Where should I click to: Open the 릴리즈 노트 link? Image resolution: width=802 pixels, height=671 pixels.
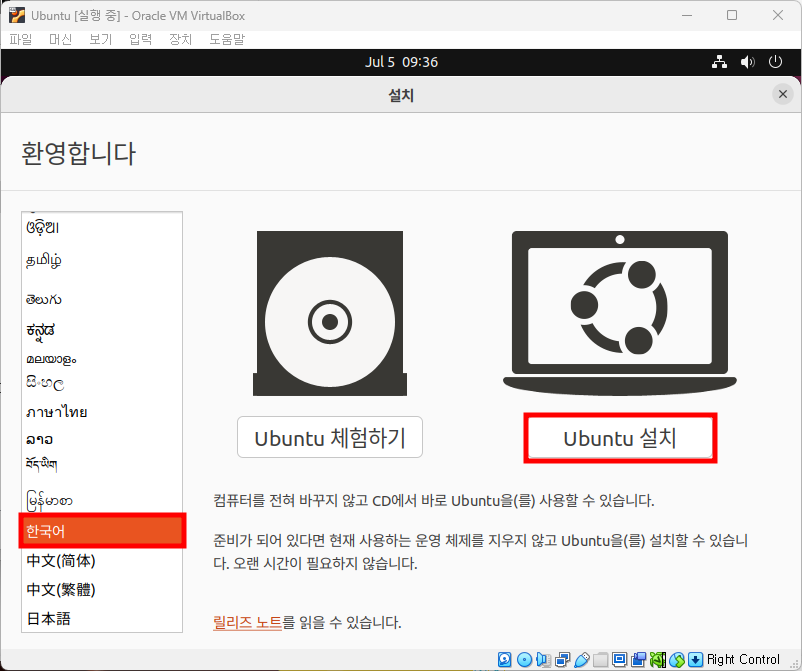(x=248, y=622)
